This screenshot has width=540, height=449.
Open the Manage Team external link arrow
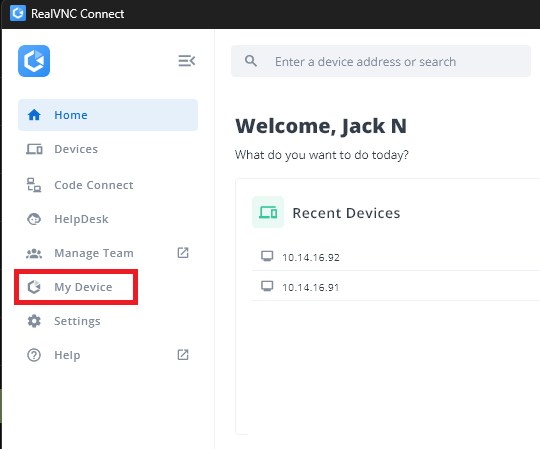pos(183,253)
